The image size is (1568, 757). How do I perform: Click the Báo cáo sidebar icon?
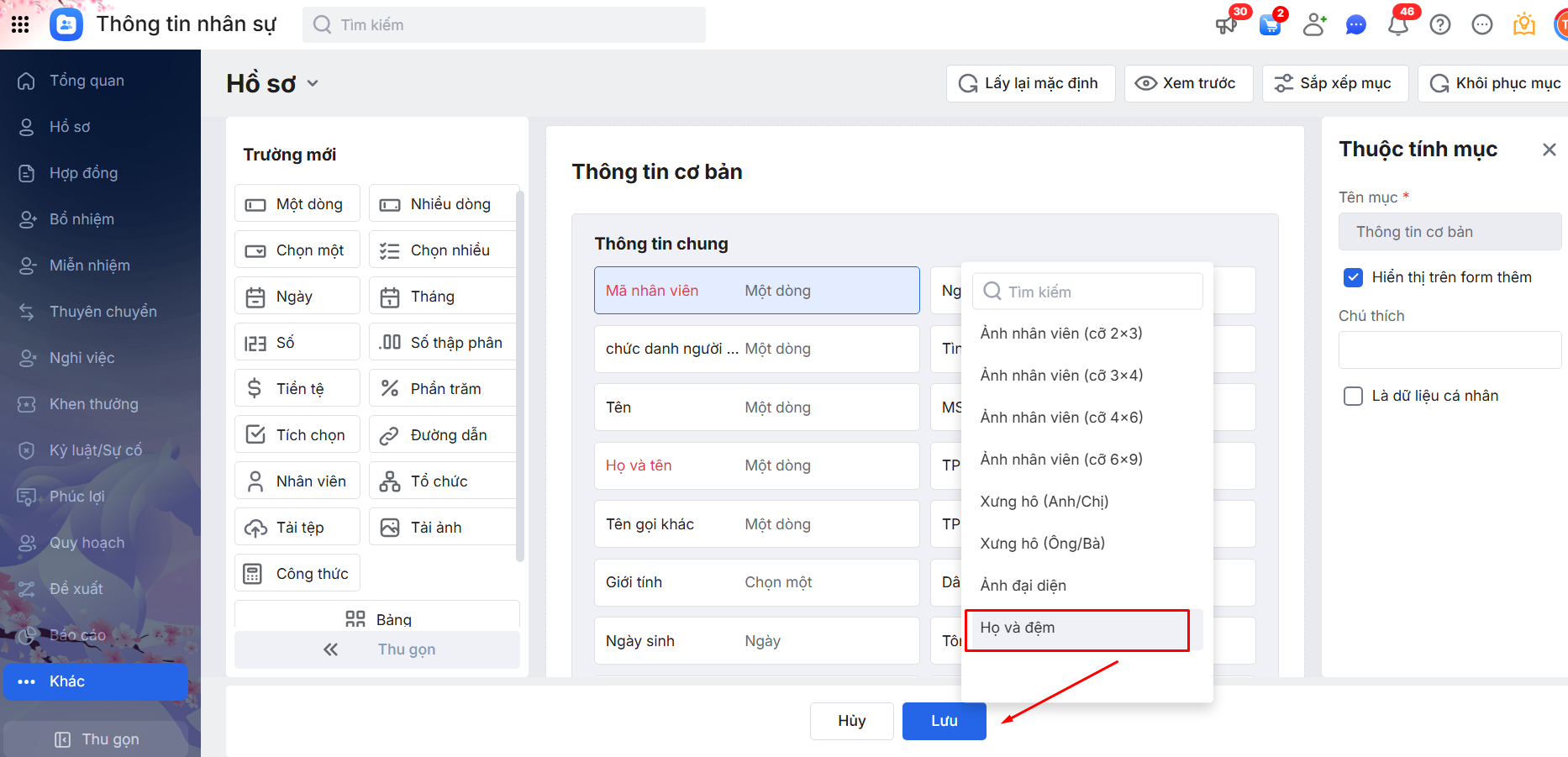27,635
